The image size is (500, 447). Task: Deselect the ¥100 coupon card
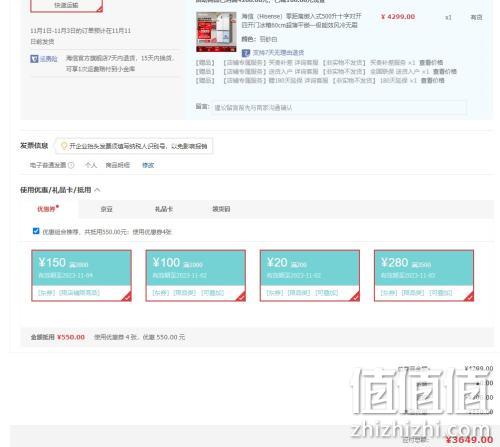point(196,276)
